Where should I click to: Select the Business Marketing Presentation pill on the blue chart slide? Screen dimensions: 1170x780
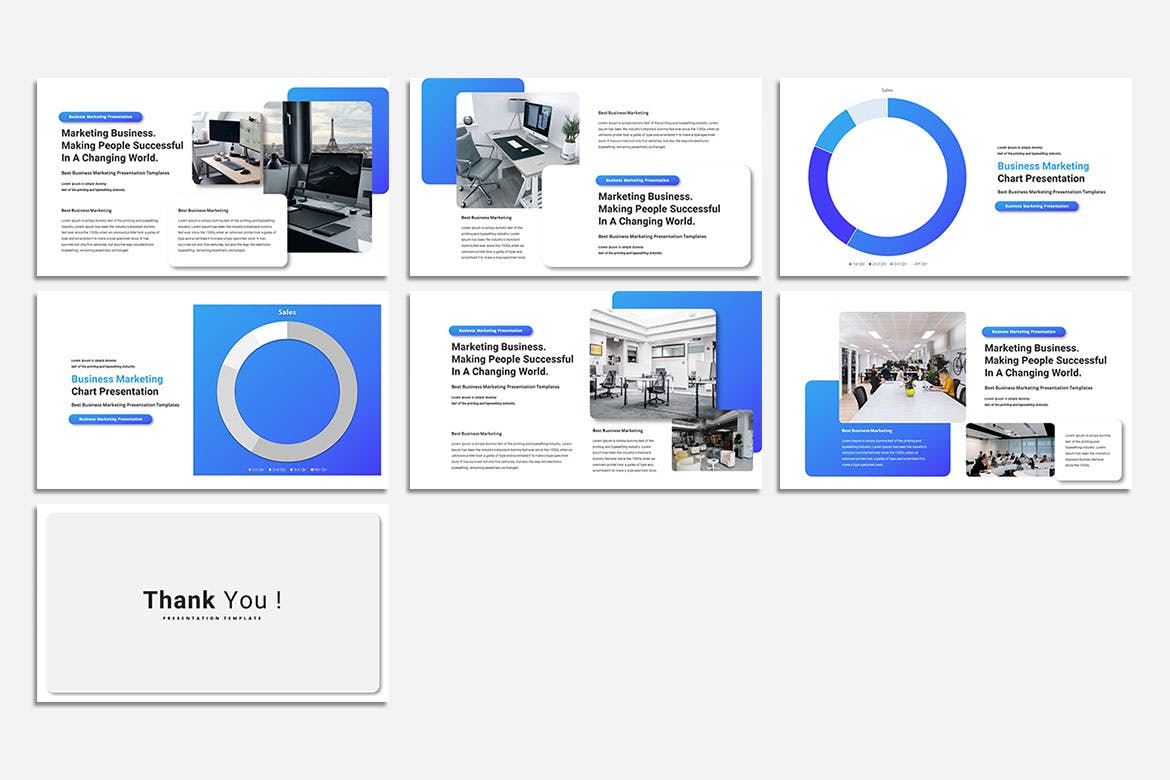(x=110, y=420)
